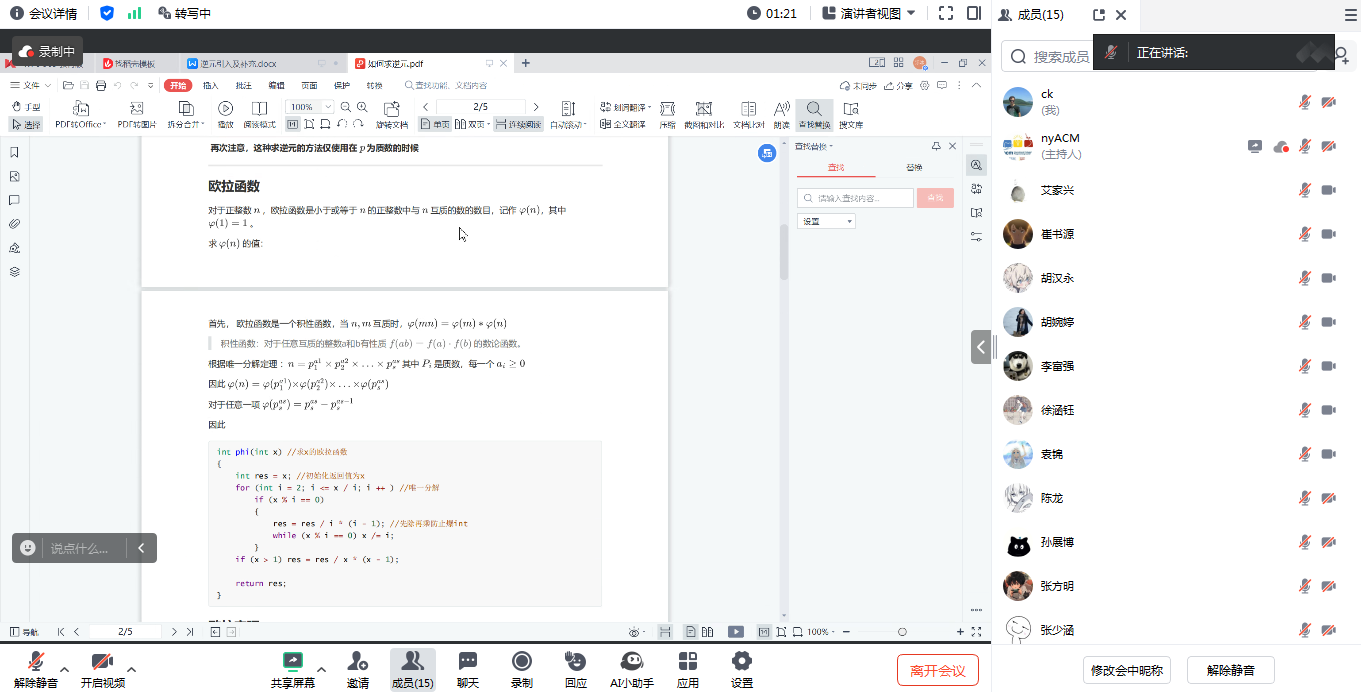Toggle the member sidebar panel icon
Viewport: 1361px width, 692px height.
(x=974, y=13)
